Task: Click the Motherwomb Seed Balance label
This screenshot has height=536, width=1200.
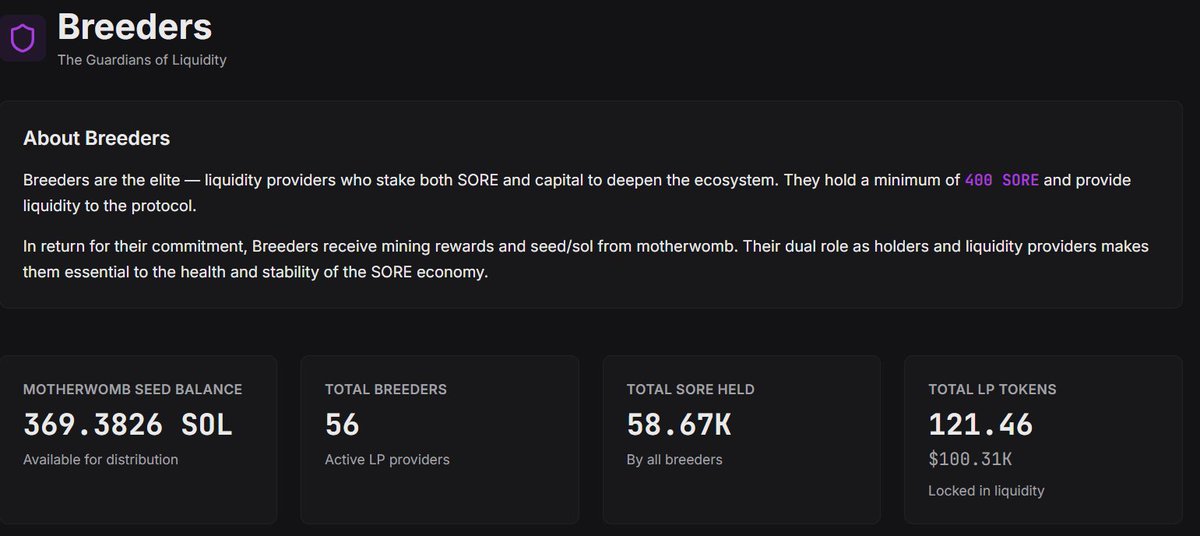Action: 132,389
